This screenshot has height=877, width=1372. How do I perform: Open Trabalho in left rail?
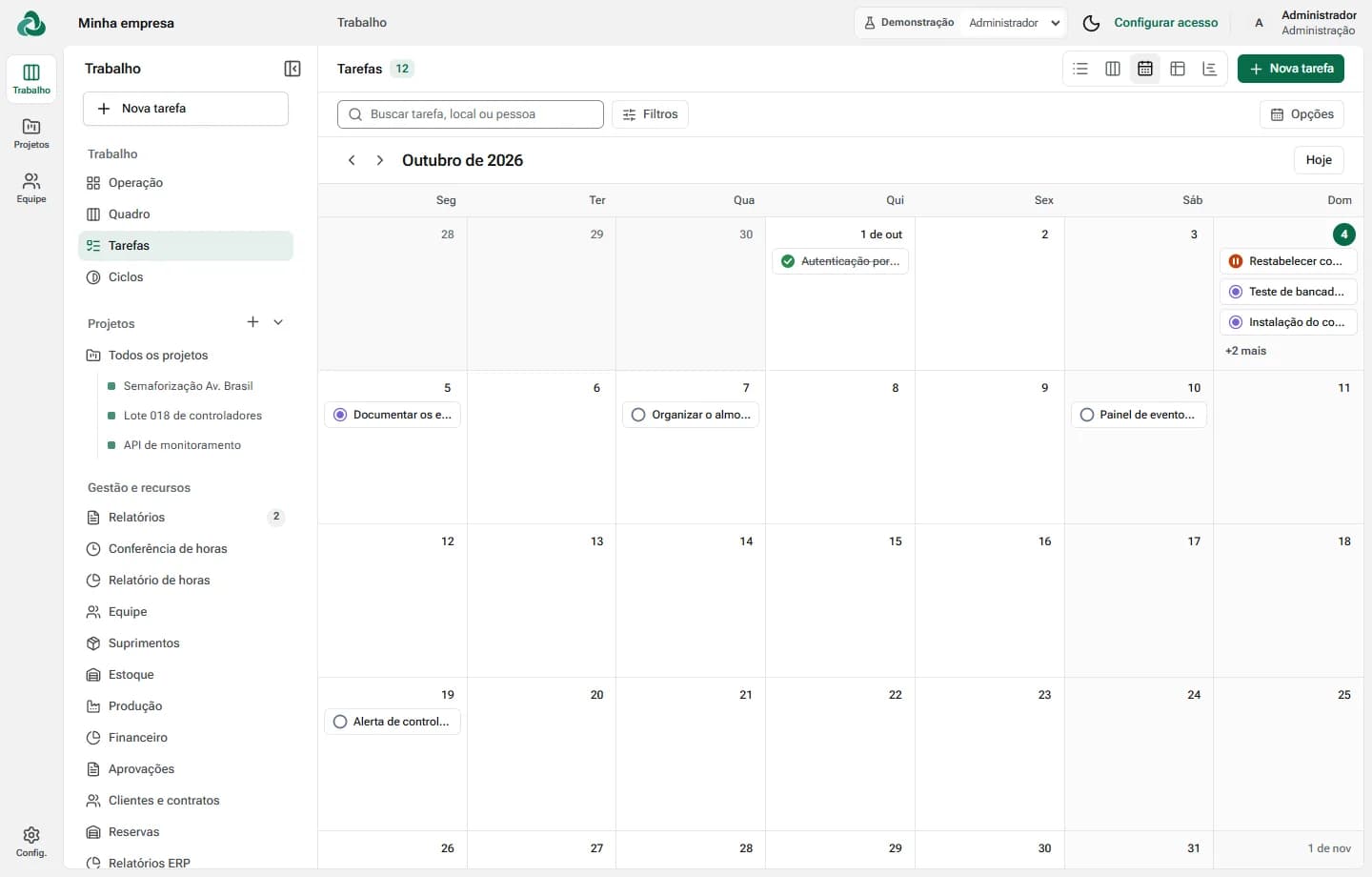pyautogui.click(x=31, y=79)
